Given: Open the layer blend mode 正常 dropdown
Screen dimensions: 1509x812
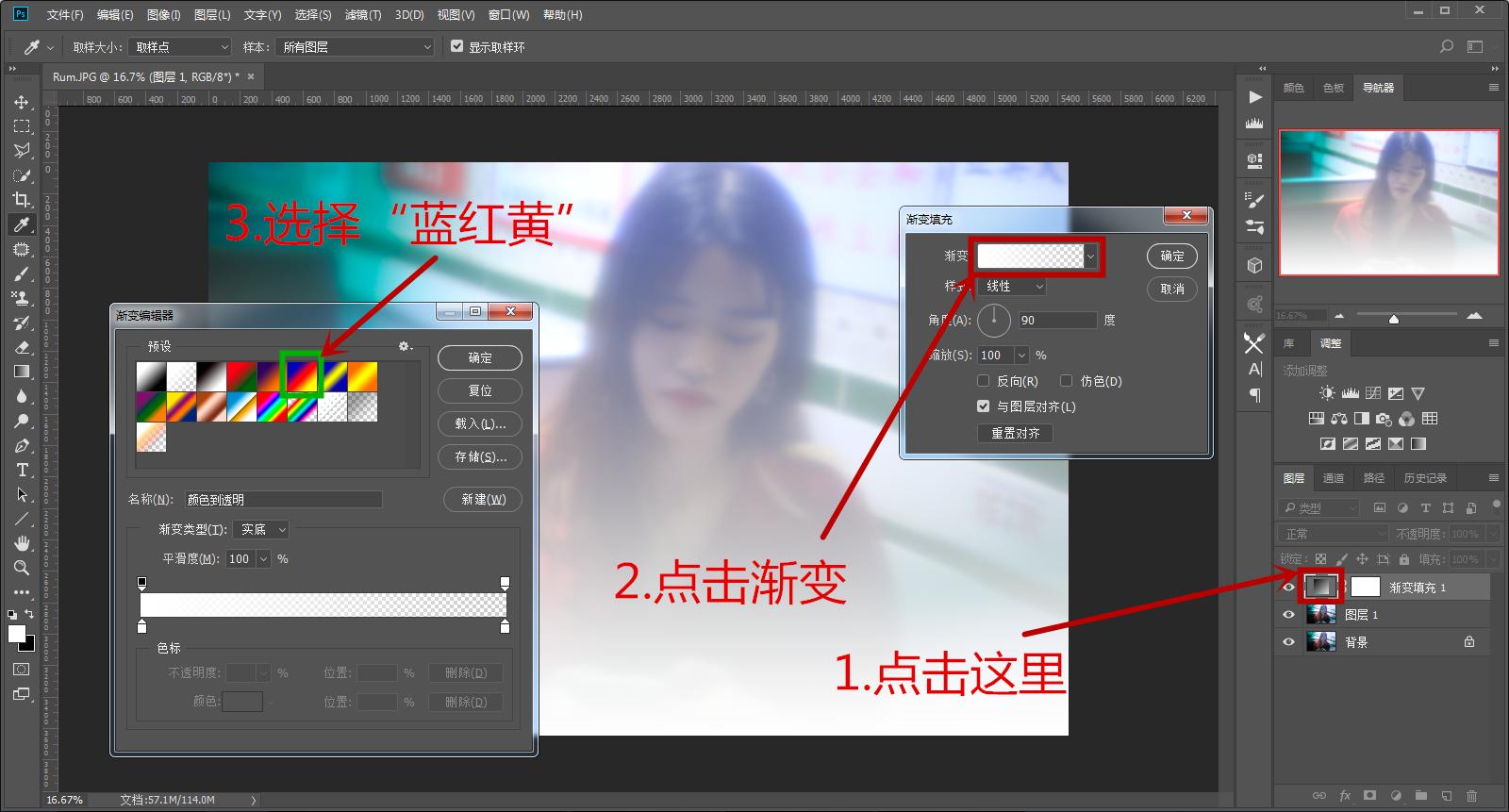Looking at the screenshot, I should click(x=1333, y=534).
